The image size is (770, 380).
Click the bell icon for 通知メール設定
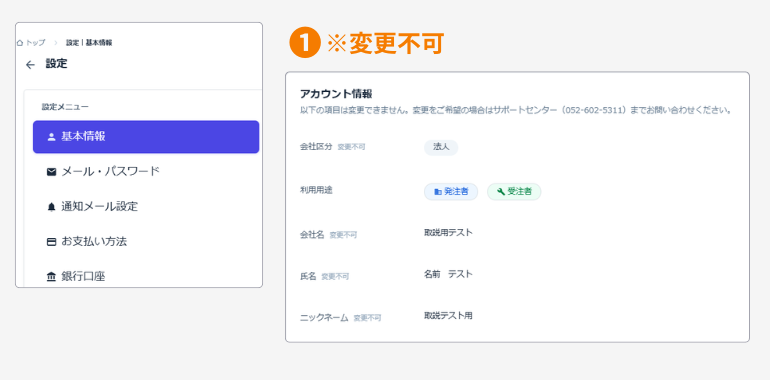coord(51,207)
